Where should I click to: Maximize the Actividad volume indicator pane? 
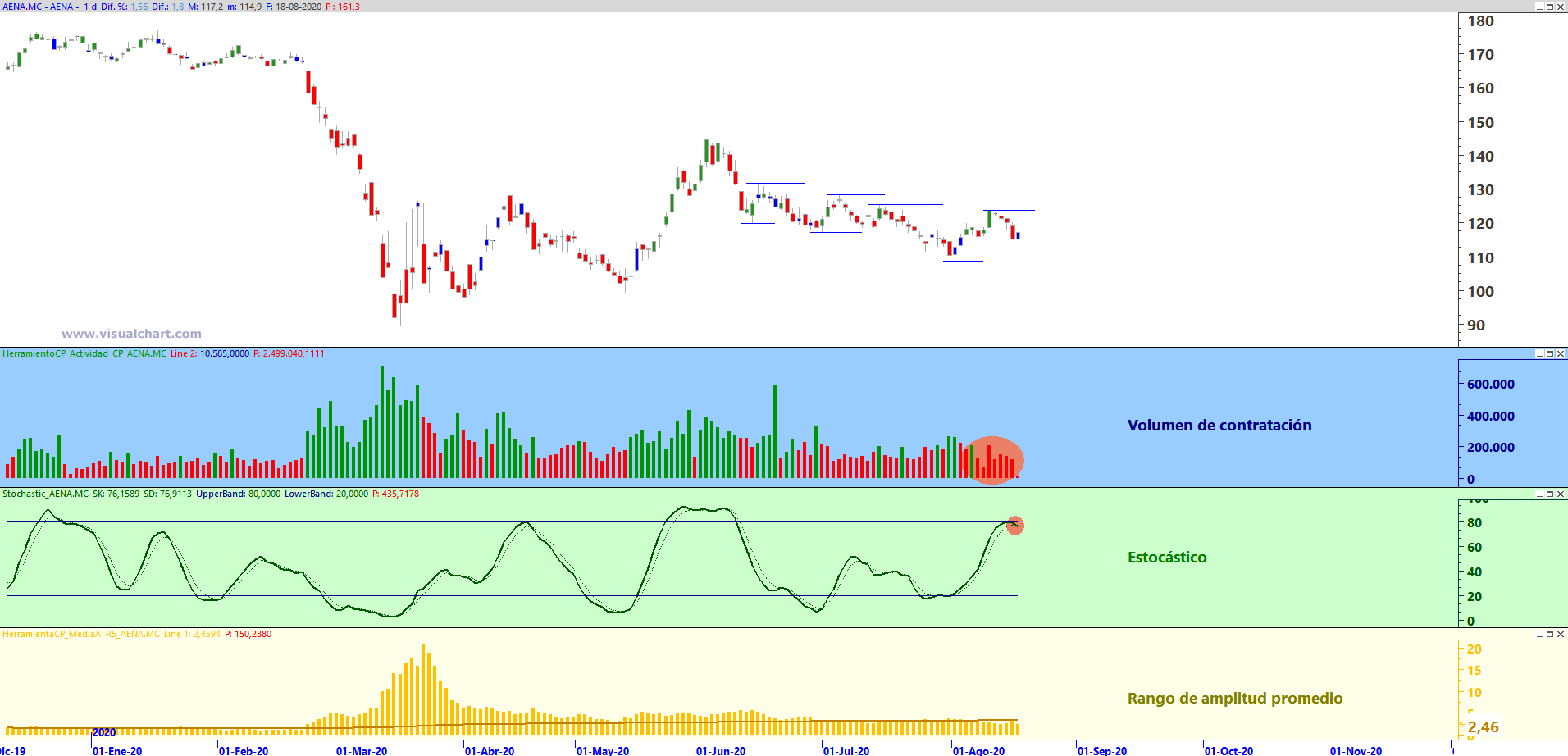pyautogui.click(x=1550, y=353)
